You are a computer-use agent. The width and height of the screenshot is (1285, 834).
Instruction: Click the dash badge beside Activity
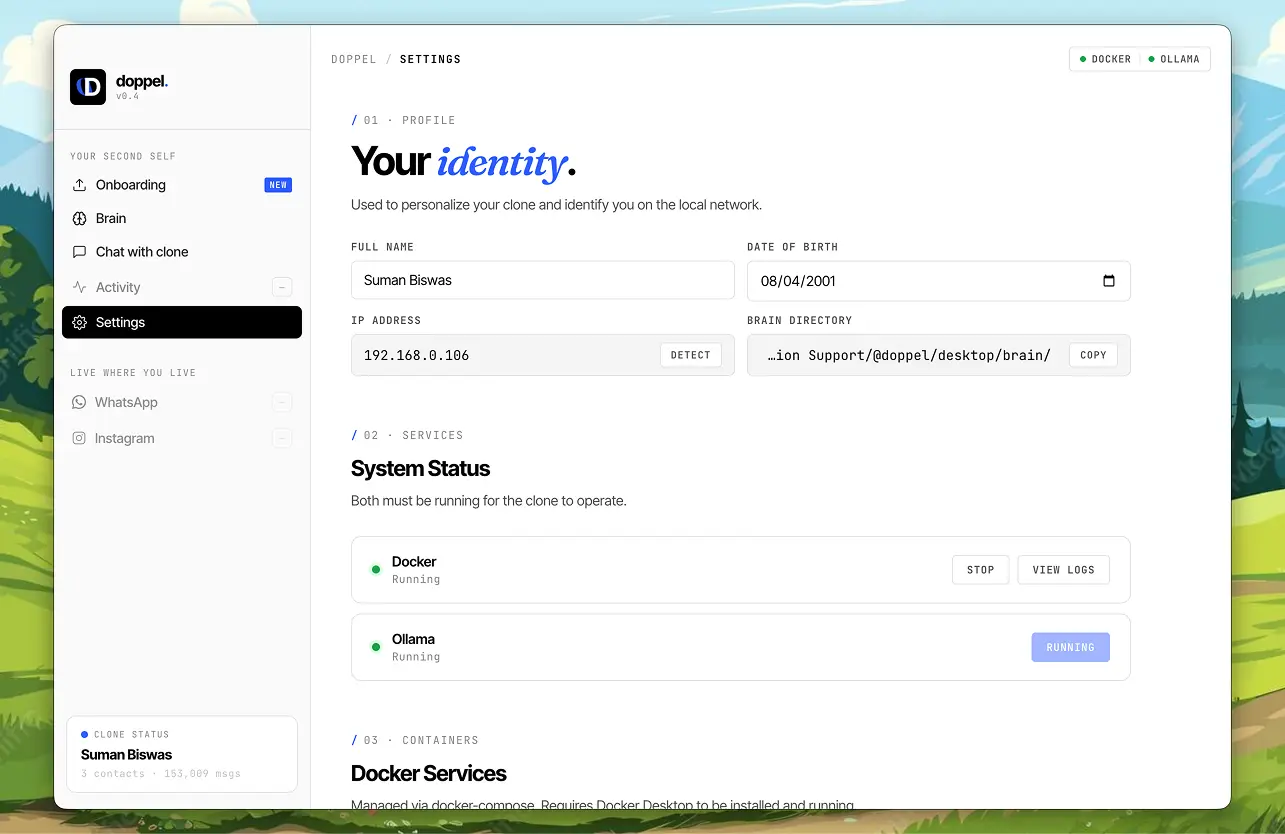(x=282, y=287)
